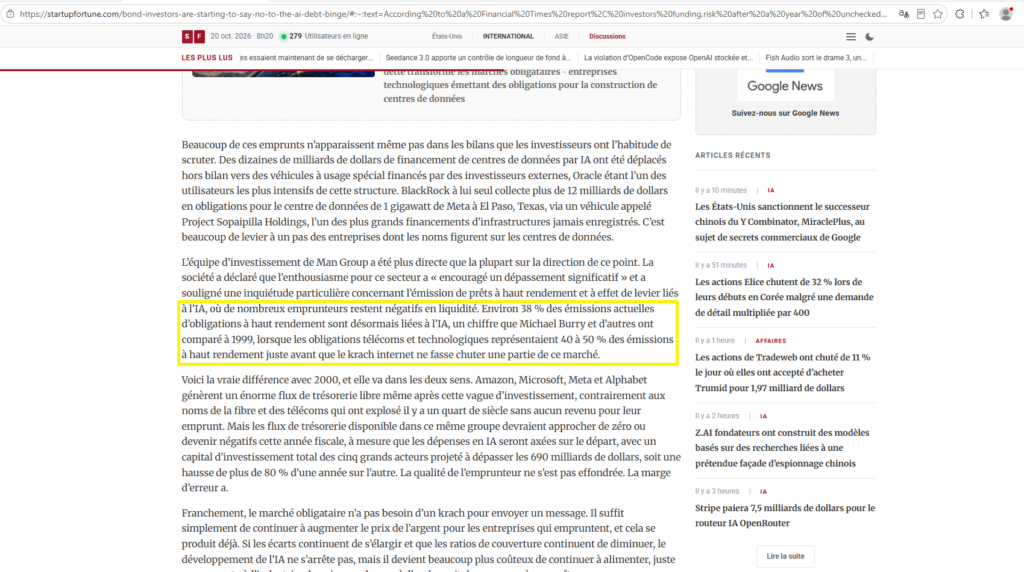Open the page translation icon
Viewport: 1024px width, 572px height.
pos(904,14)
